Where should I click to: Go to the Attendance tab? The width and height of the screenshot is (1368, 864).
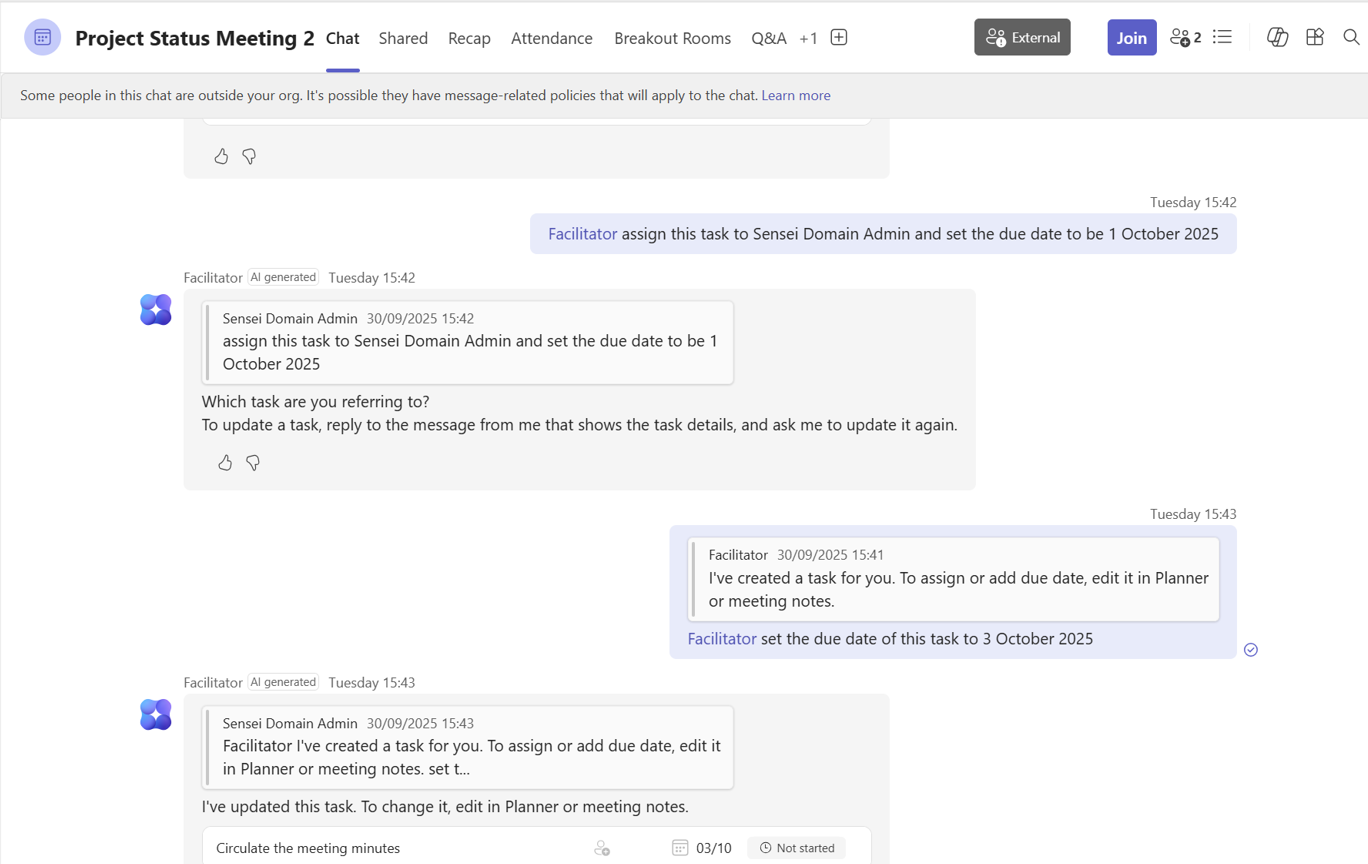pos(551,38)
